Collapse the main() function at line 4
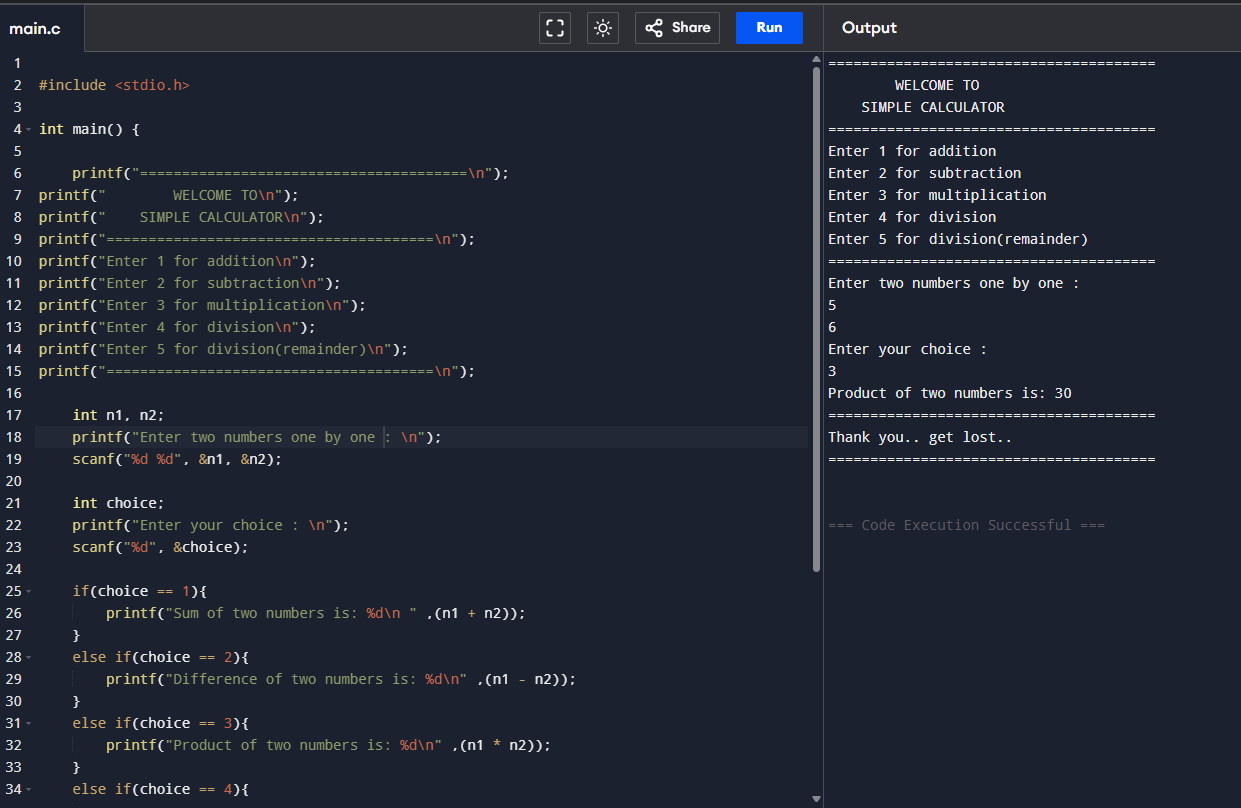The image size is (1241, 808). coord(29,130)
